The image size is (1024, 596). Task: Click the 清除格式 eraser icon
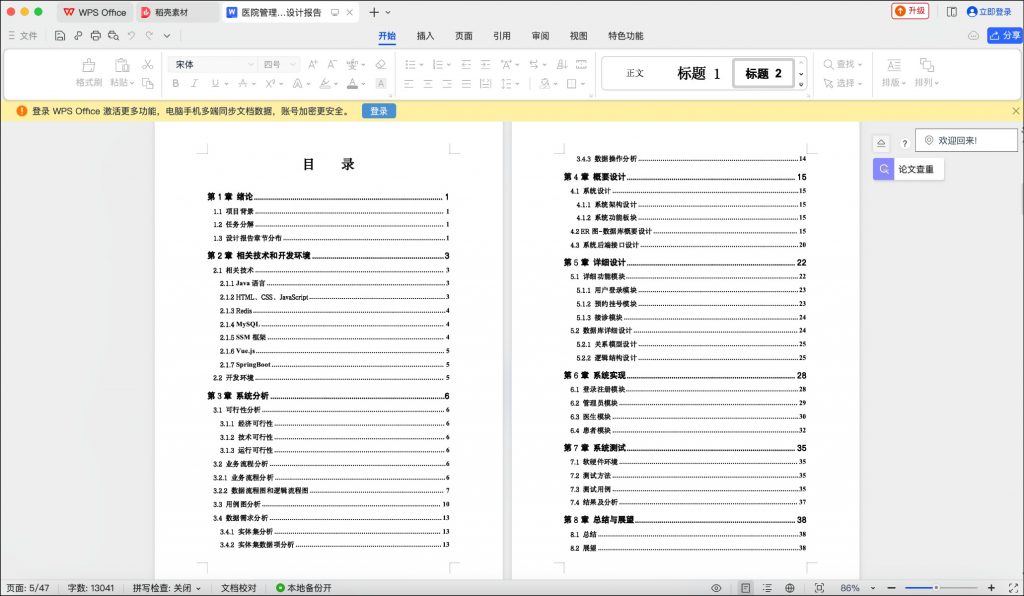[x=379, y=62]
